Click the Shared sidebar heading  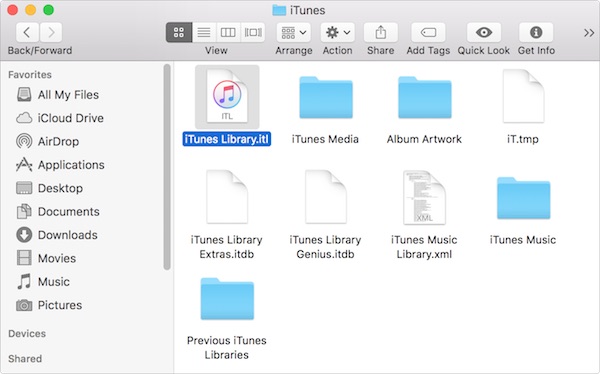point(25,359)
